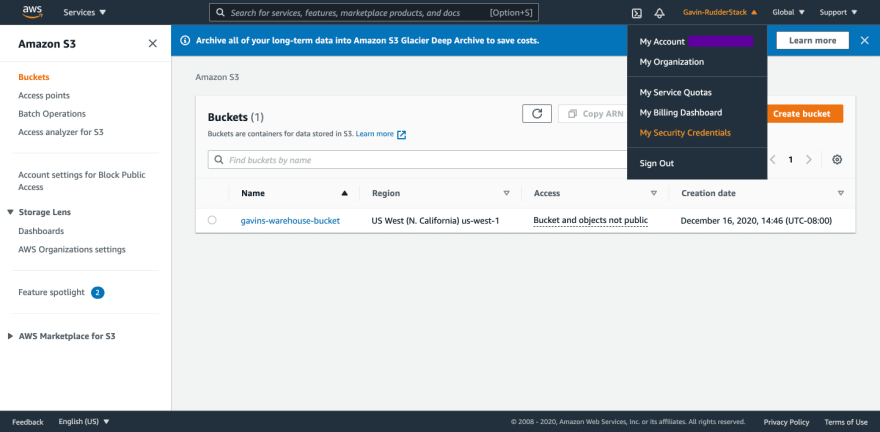Screen dimensions: 880x432
Task: Open bucket table settings gear icon
Action: 837,160
